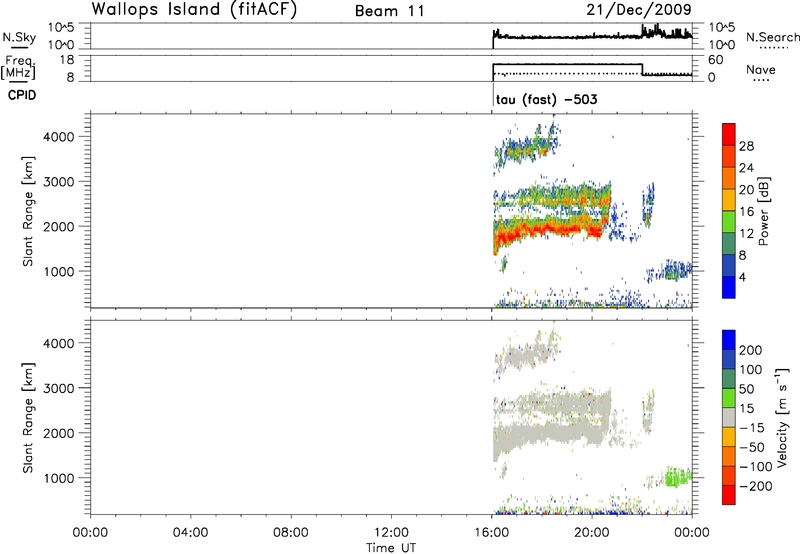This screenshot has height=554, width=800.
Task: Click the '08:00' time axis tick label
Action: coord(291,533)
